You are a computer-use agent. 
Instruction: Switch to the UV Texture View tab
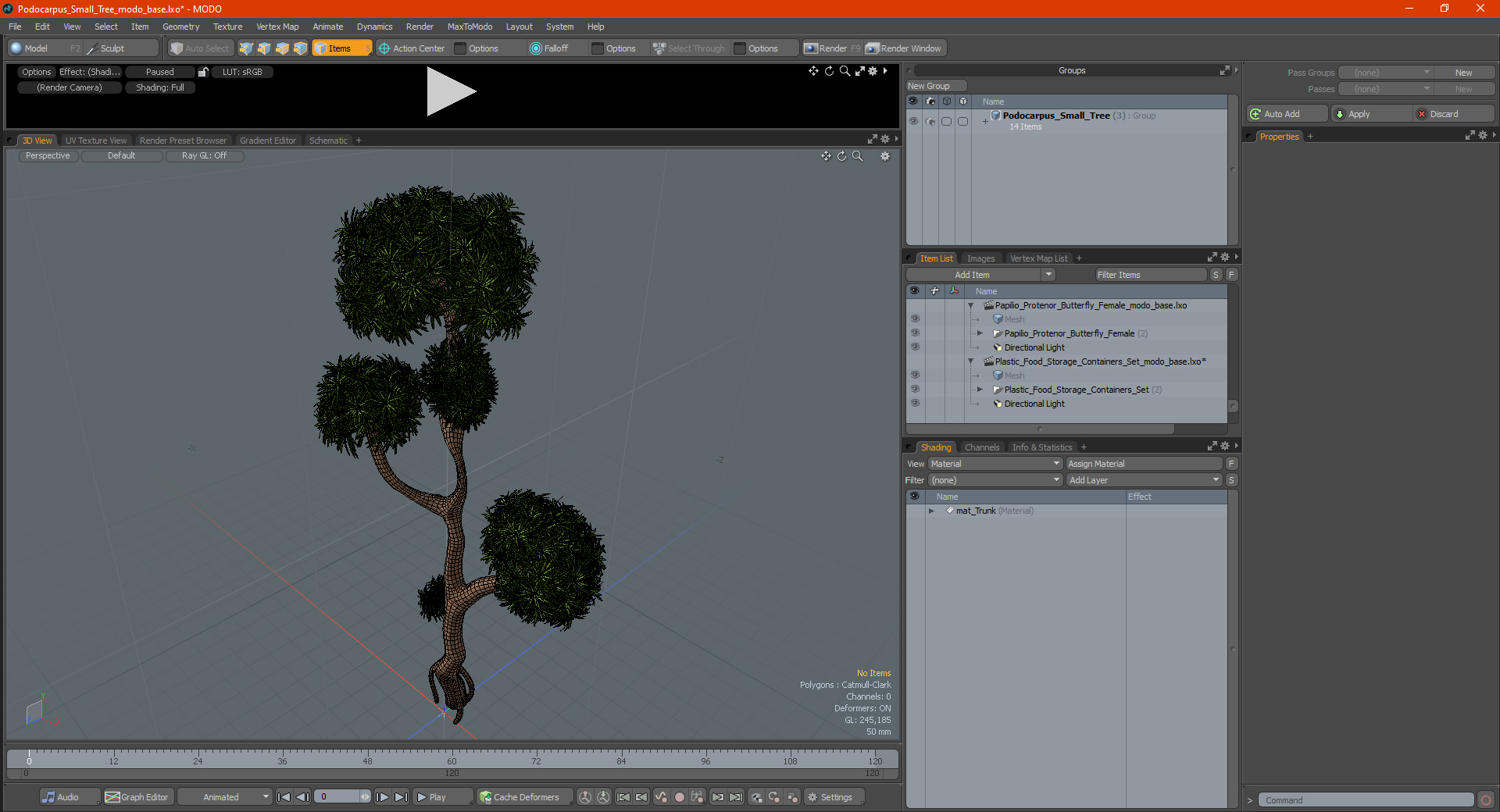[x=96, y=141]
